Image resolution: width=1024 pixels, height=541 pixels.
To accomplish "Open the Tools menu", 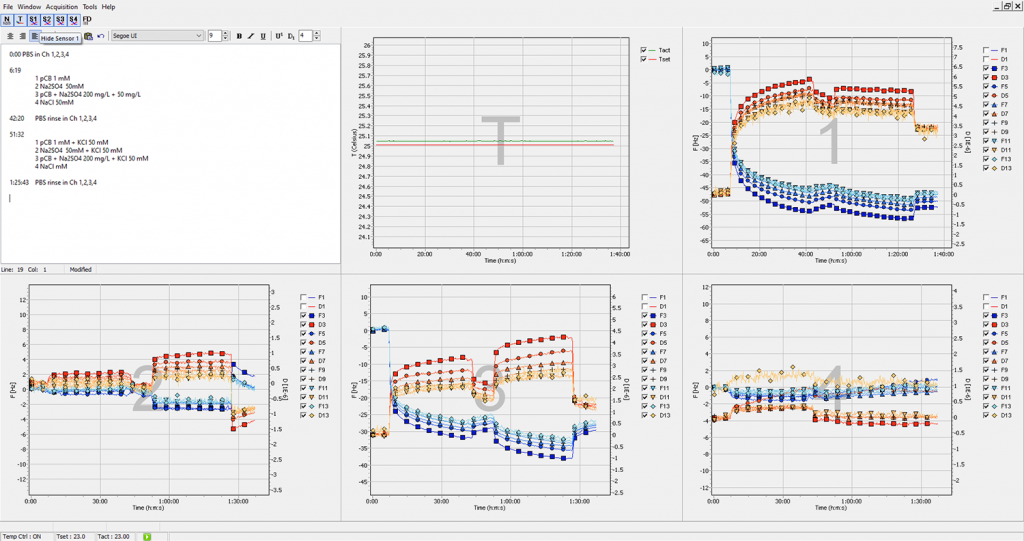I will pyautogui.click(x=89, y=7).
